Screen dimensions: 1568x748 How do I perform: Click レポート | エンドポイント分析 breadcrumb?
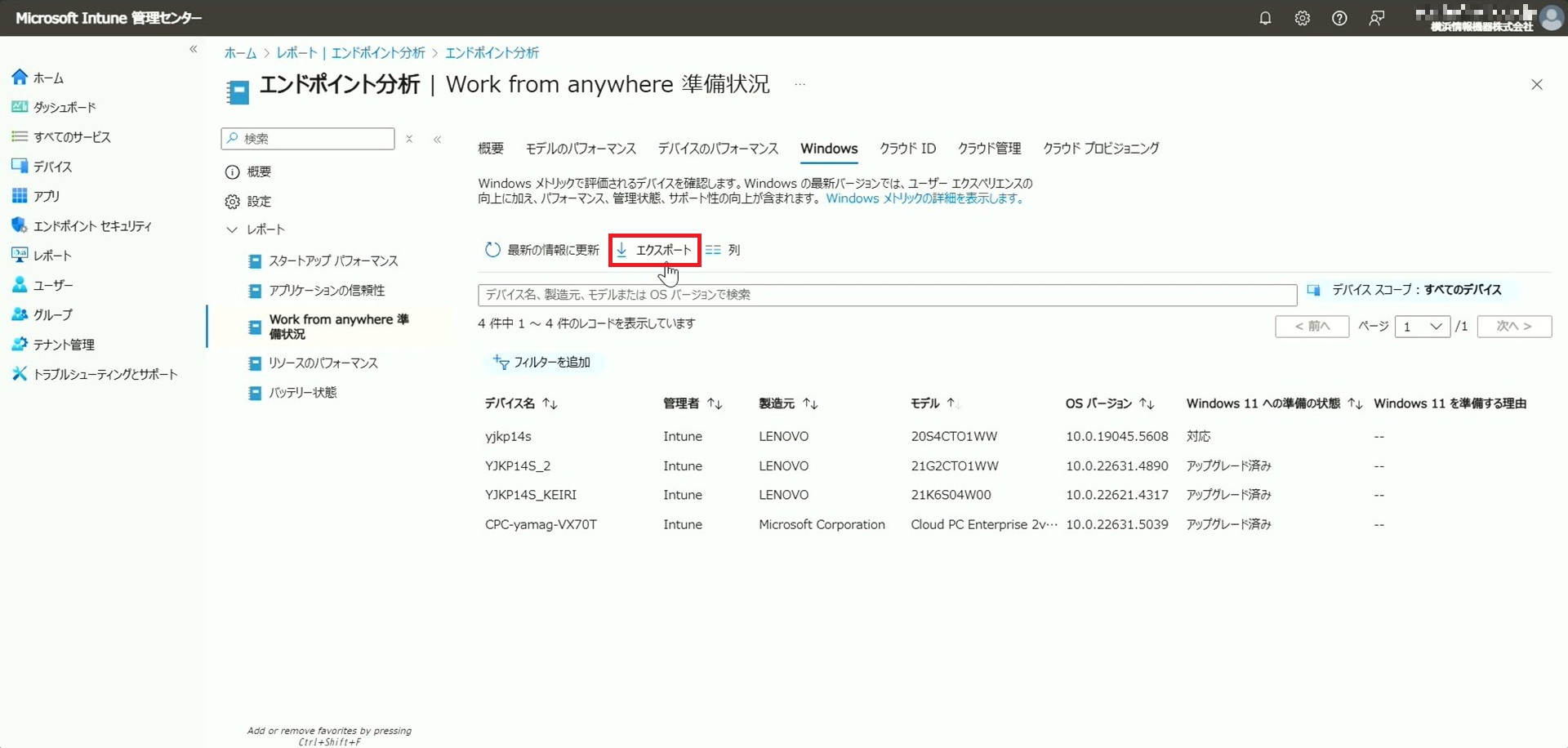(x=350, y=53)
